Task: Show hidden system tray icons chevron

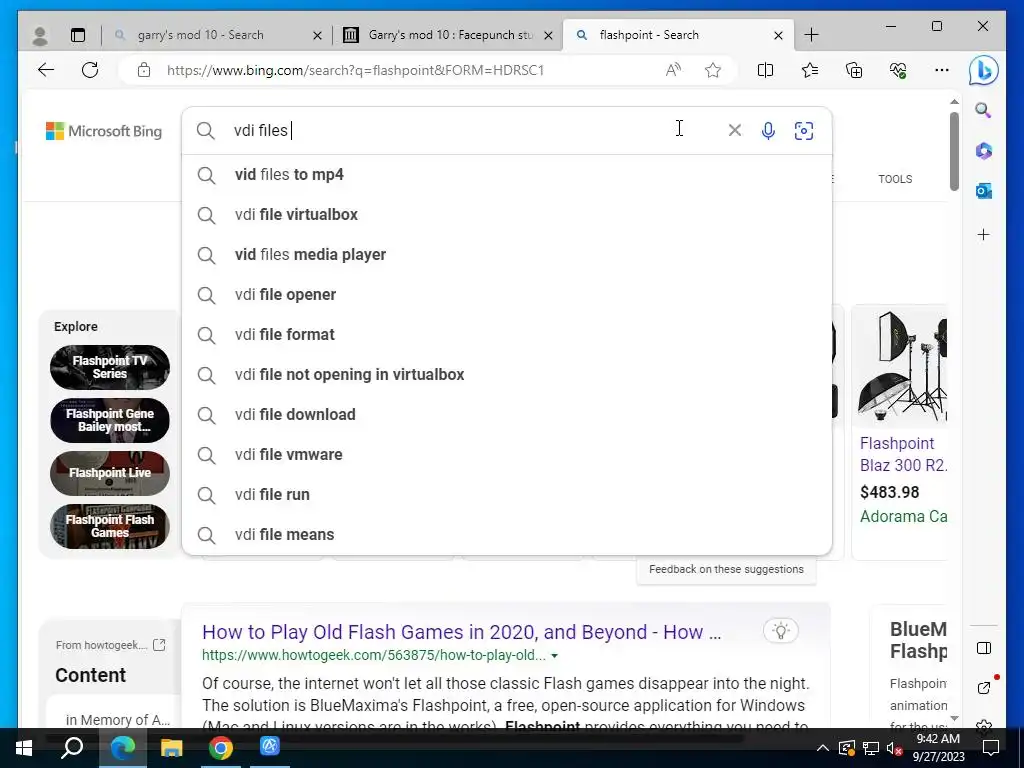Action: click(x=822, y=748)
